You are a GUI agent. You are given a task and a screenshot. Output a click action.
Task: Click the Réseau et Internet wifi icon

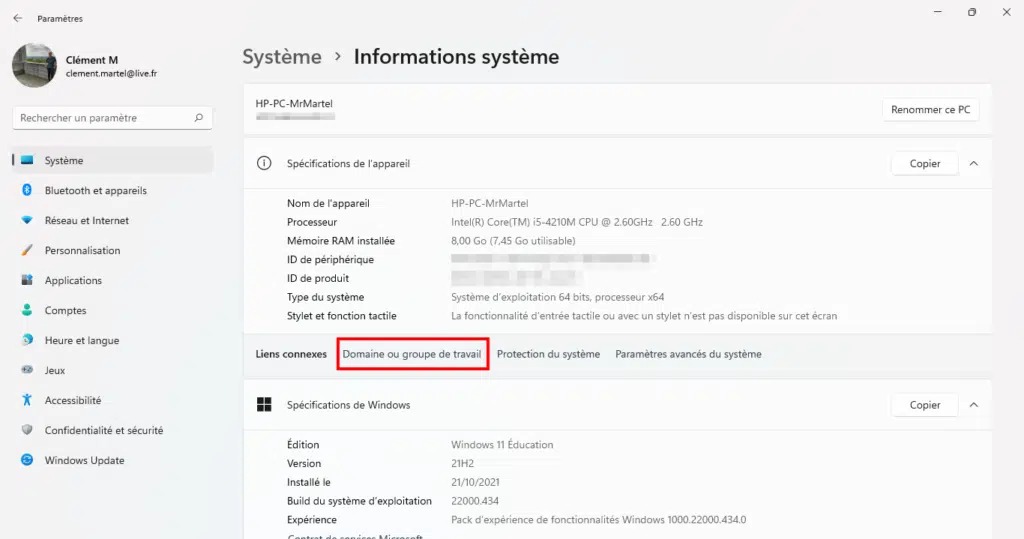coord(27,220)
